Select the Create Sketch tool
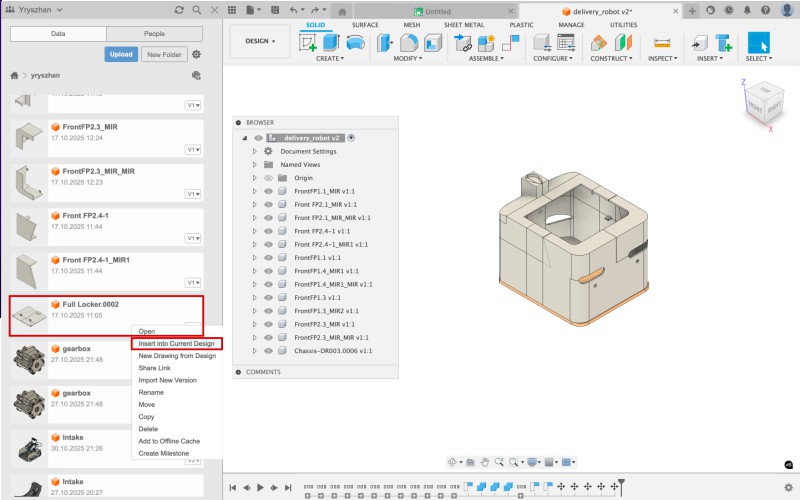This screenshot has width=800, height=500. click(308, 43)
